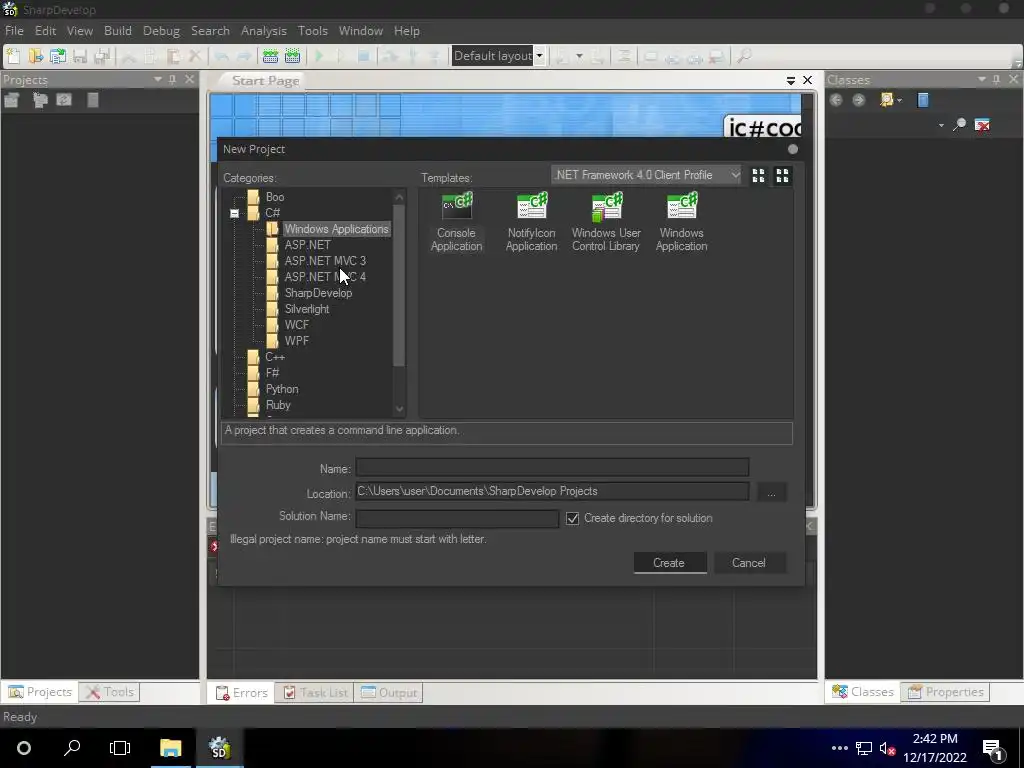
Task: Click the first Projects panel toolbar icon
Action: point(12,100)
